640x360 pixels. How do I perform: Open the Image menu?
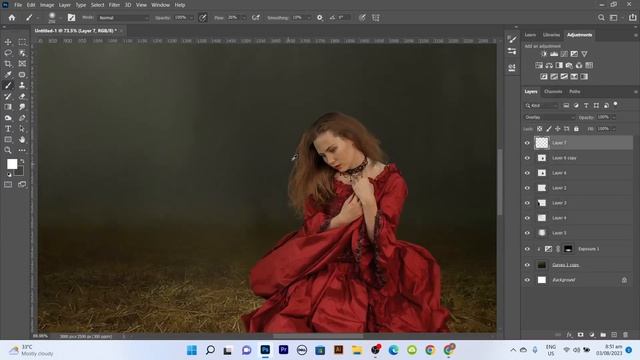pyautogui.click(x=47, y=5)
